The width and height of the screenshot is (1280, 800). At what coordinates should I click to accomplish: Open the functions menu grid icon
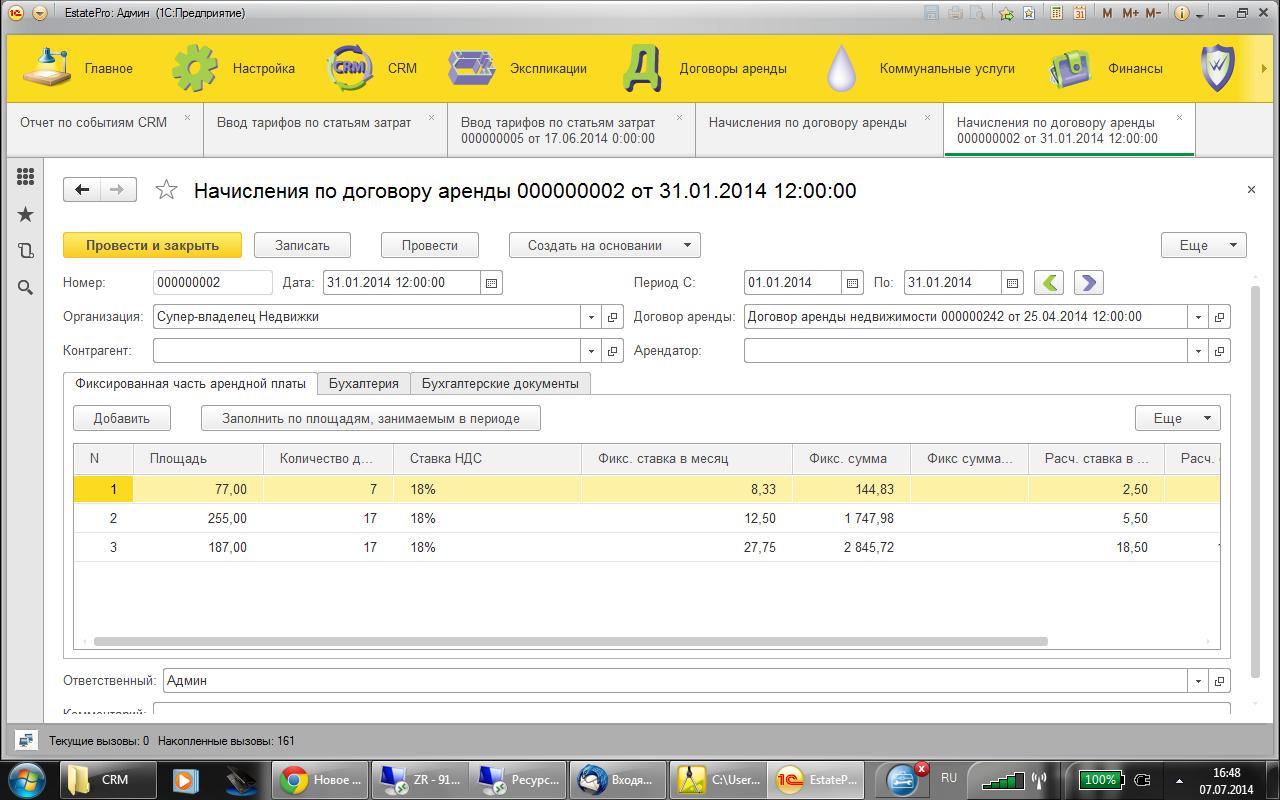coord(26,177)
